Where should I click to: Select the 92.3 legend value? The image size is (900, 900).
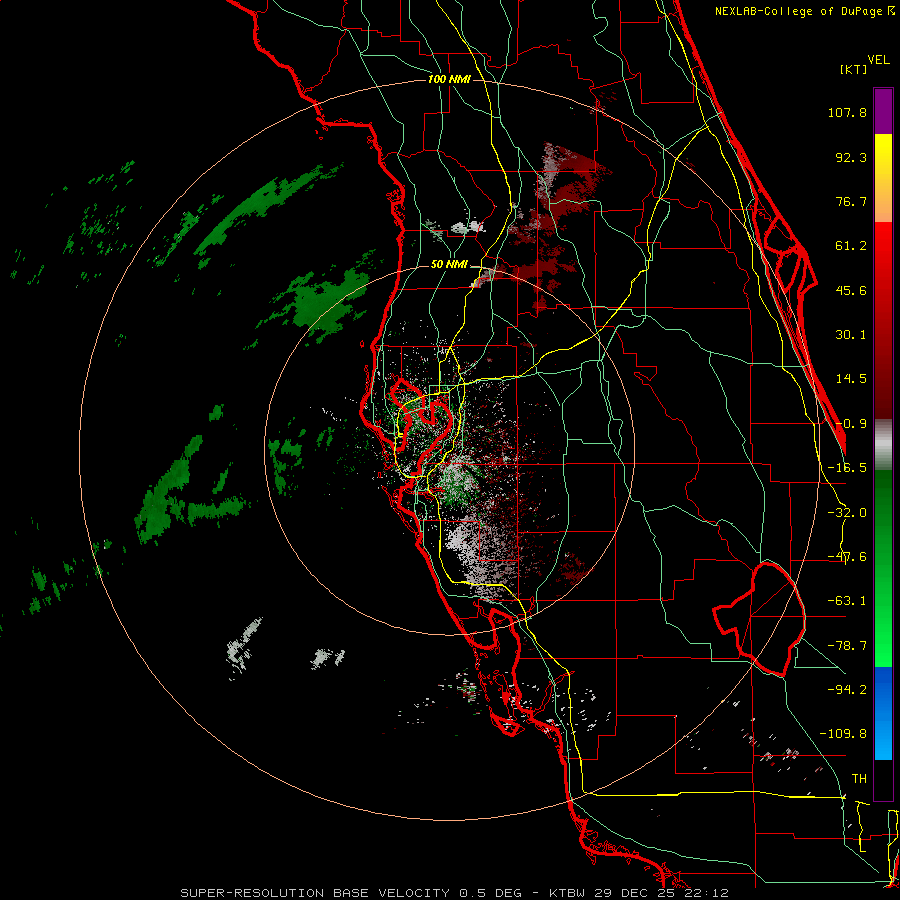click(x=851, y=157)
